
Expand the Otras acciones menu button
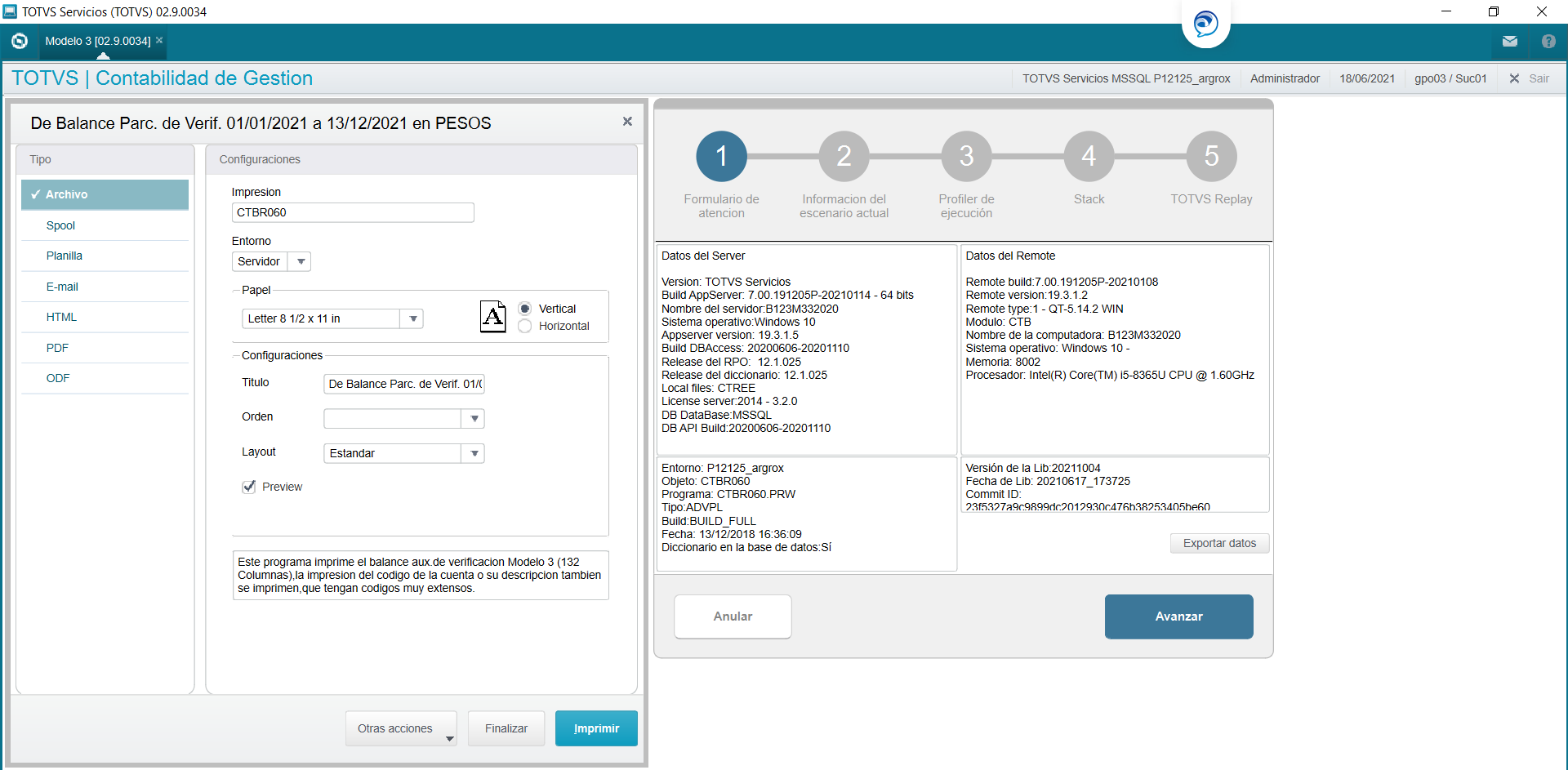point(401,728)
